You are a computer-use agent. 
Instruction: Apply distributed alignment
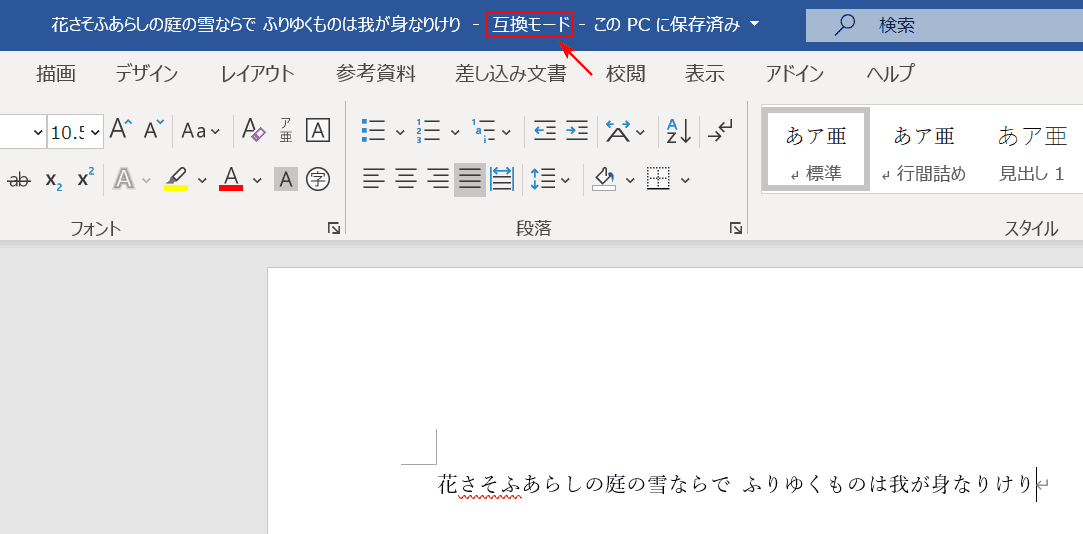(502, 180)
